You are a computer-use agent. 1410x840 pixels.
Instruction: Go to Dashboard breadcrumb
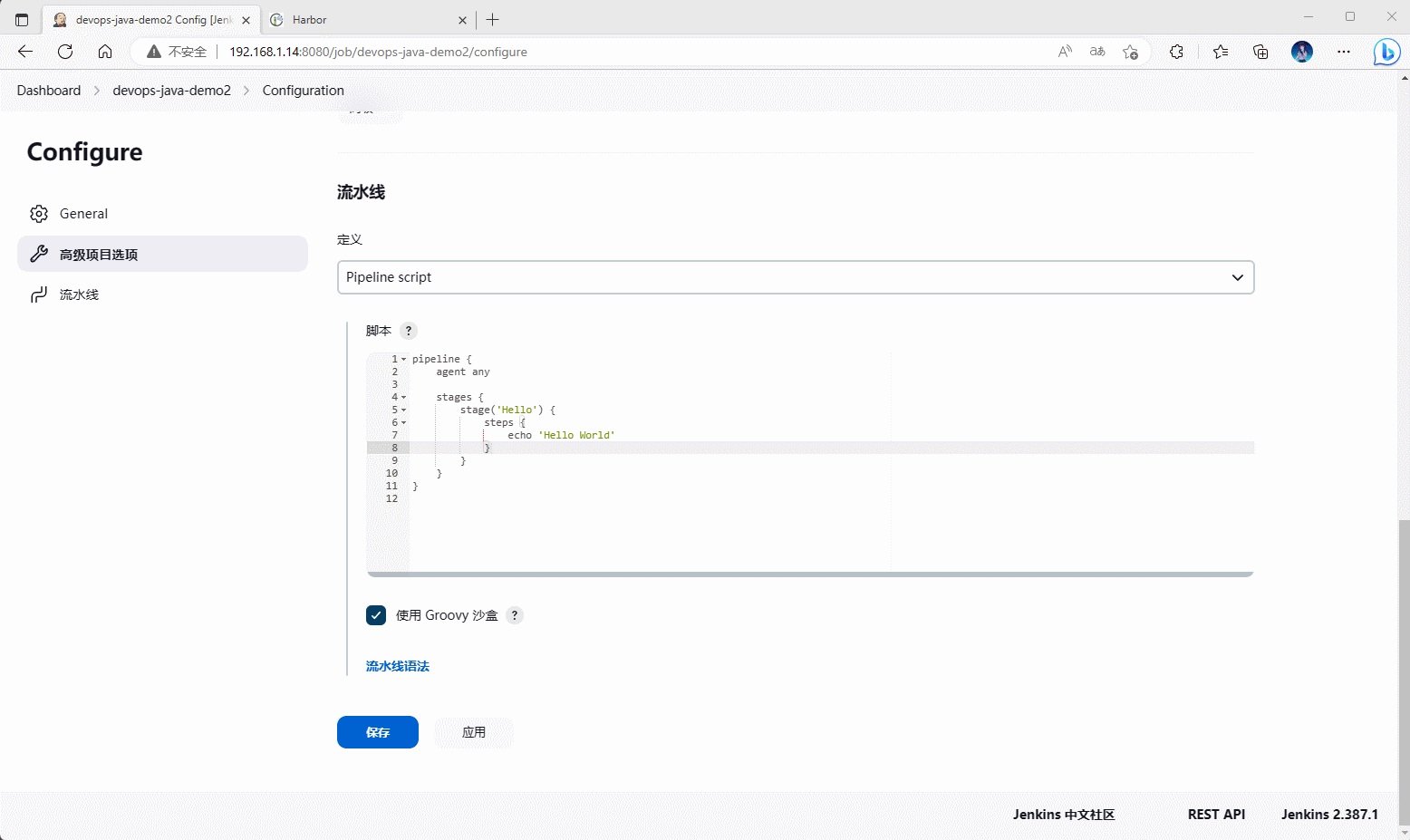tap(49, 91)
